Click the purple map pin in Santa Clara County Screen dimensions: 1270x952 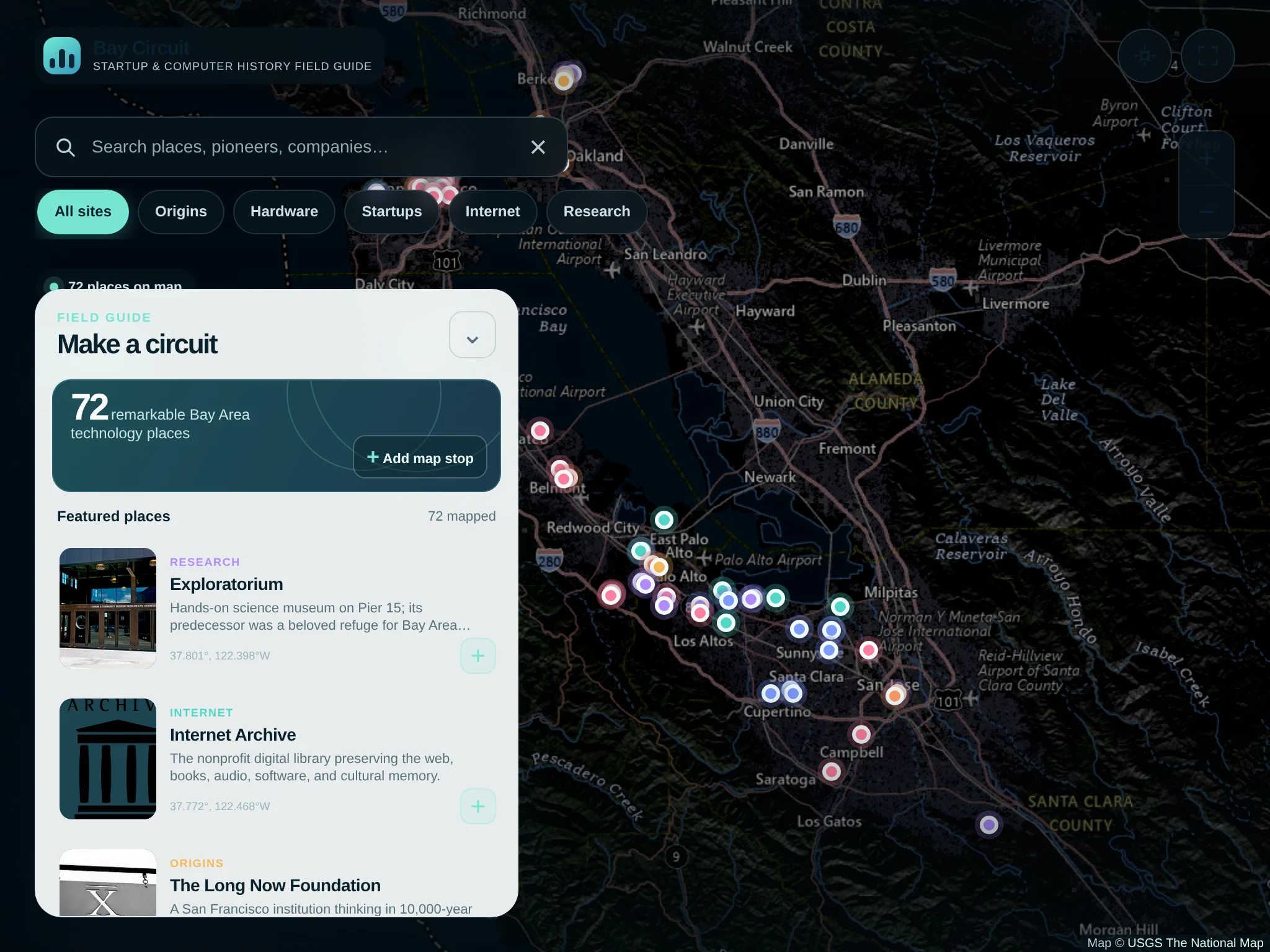pos(989,825)
